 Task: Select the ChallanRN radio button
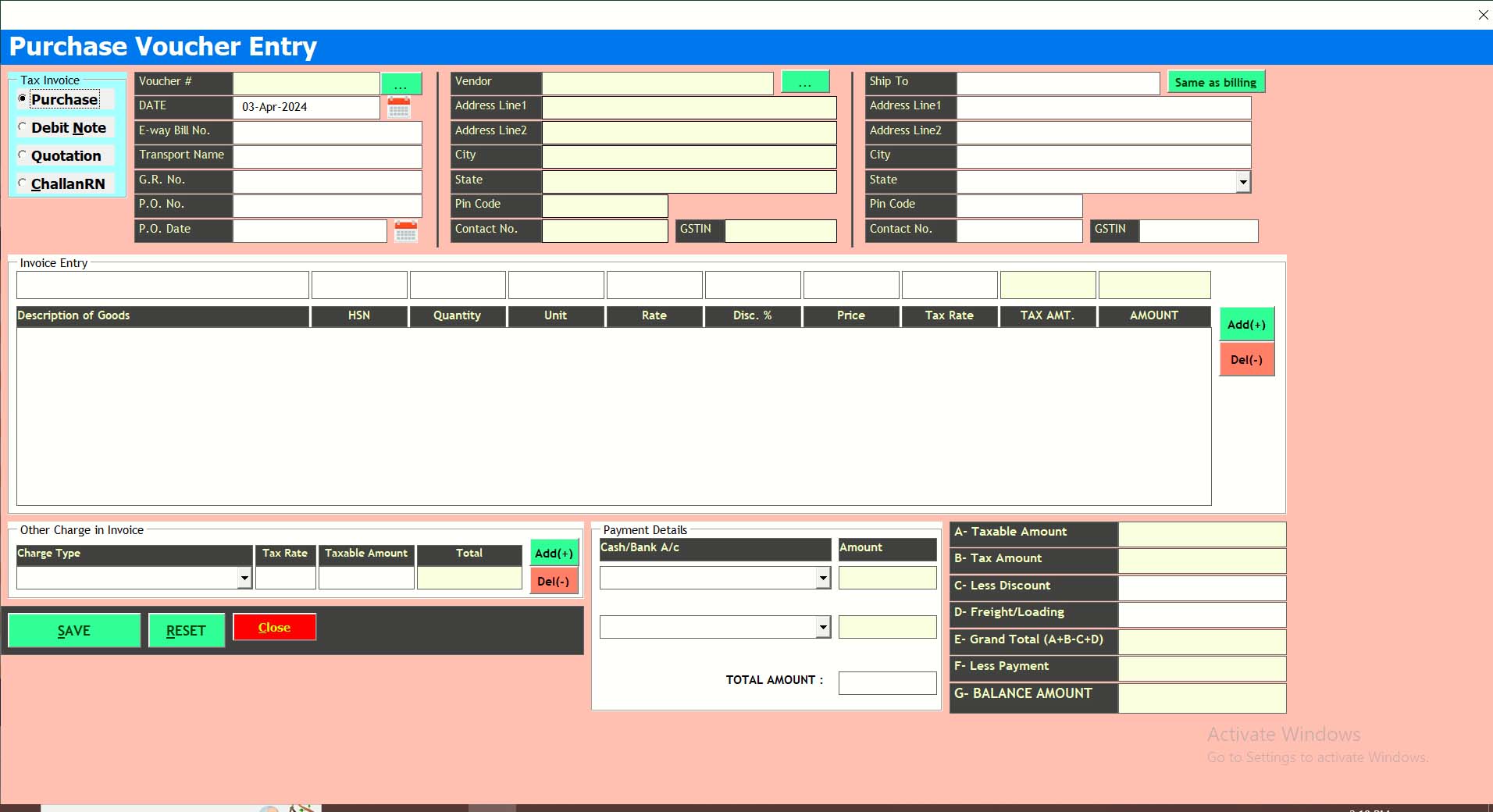[x=23, y=183]
